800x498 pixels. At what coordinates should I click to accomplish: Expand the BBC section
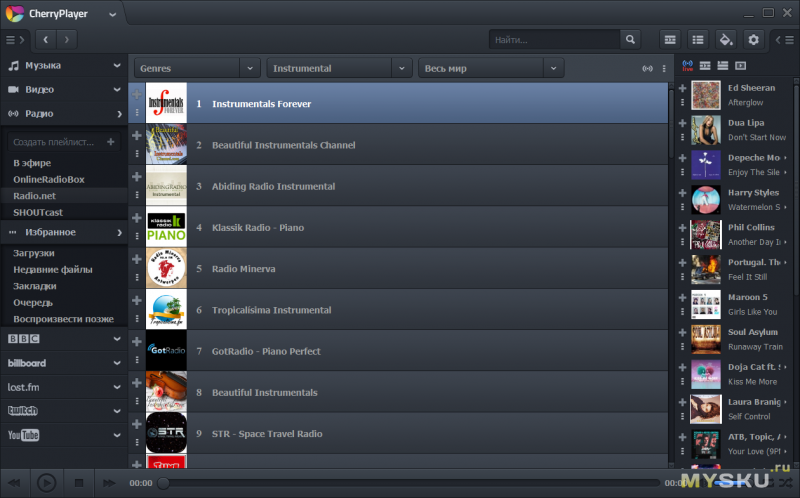pyautogui.click(x=64, y=338)
